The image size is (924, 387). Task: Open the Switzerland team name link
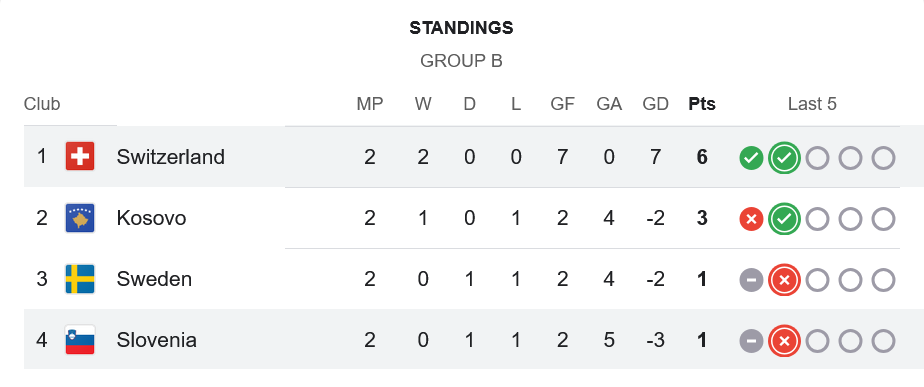(x=170, y=157)
